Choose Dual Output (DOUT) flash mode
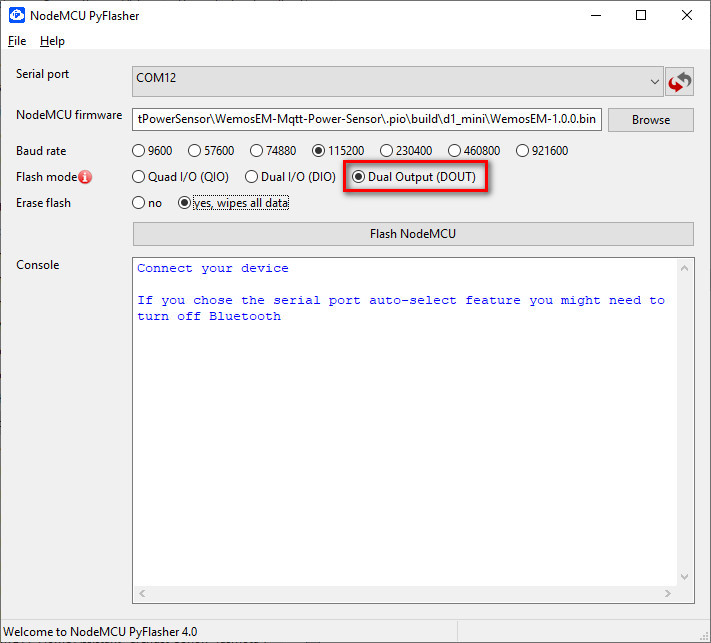Viewport: 711px width, 643px height. [414, 177]
